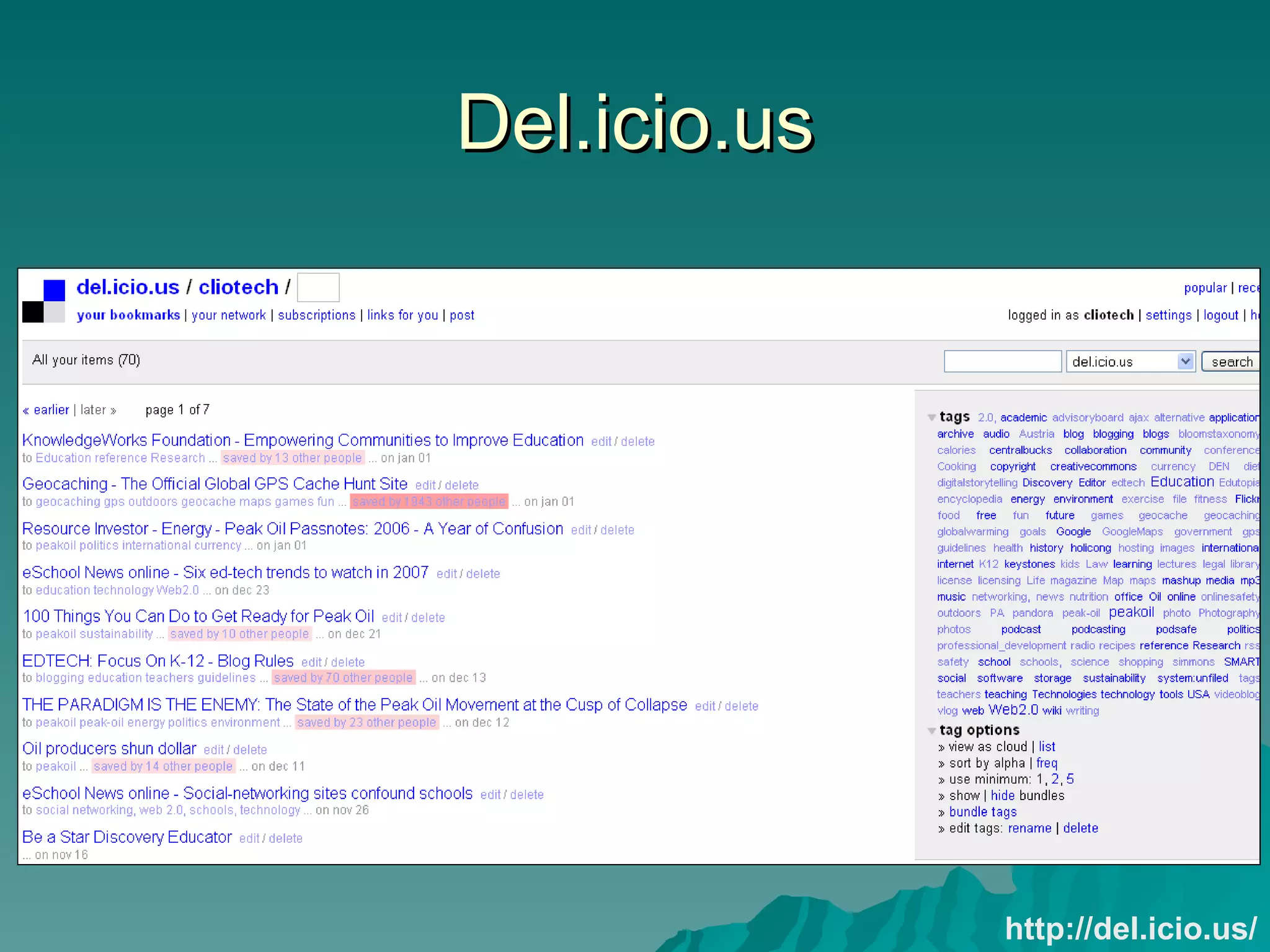Click Research tag under KnowledgeWorks bookmark
The width and height of the screenshot is (1270, 952).
[177, 458]
